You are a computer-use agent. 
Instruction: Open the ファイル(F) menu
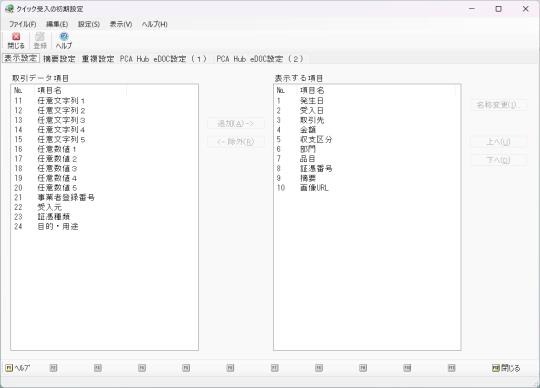23,24
